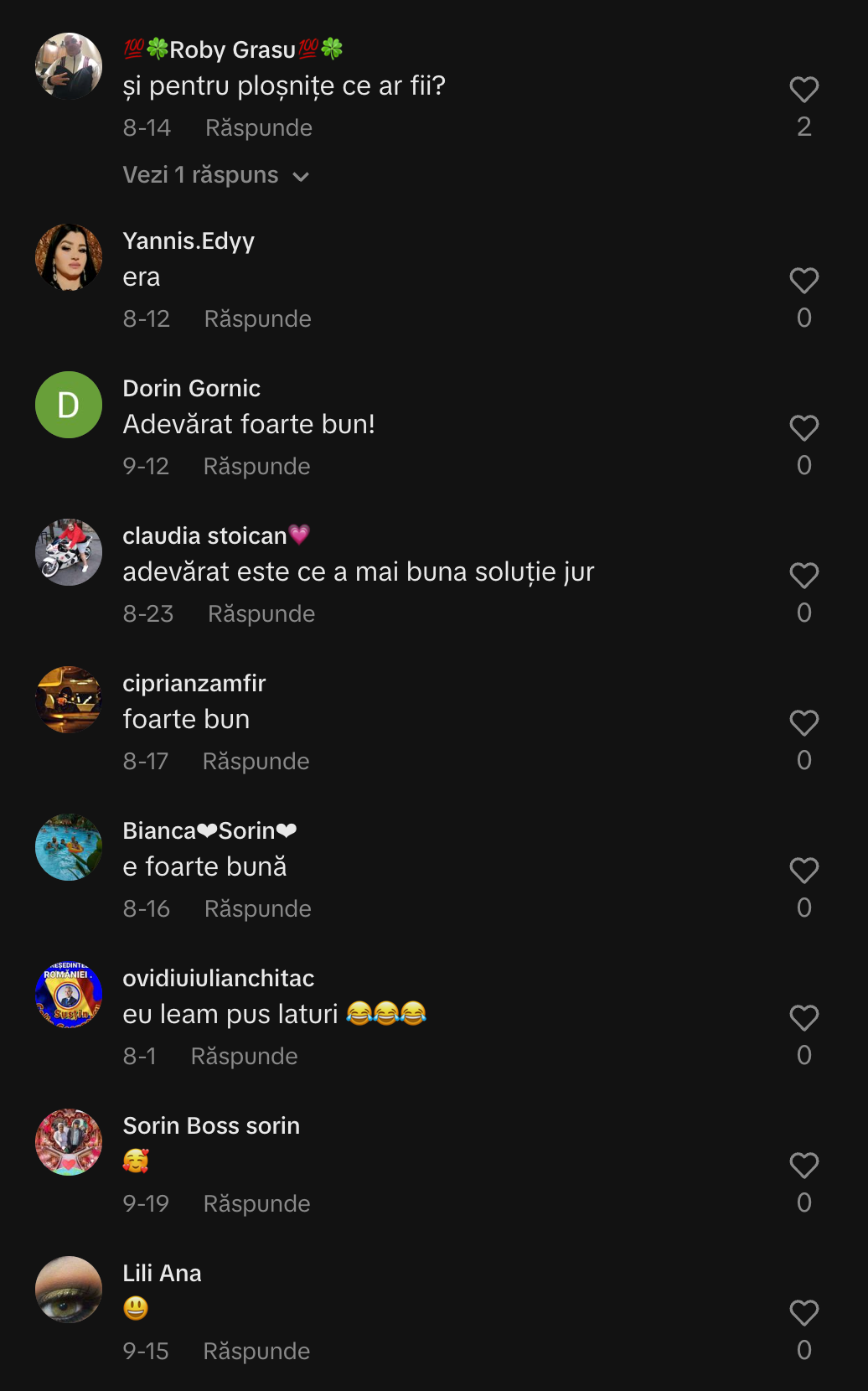Image resolution: width=868 pixels, height=1391 pixels.
Task: Reply to Roby Grasu via Răspunde
Action: tap(258, 128)
